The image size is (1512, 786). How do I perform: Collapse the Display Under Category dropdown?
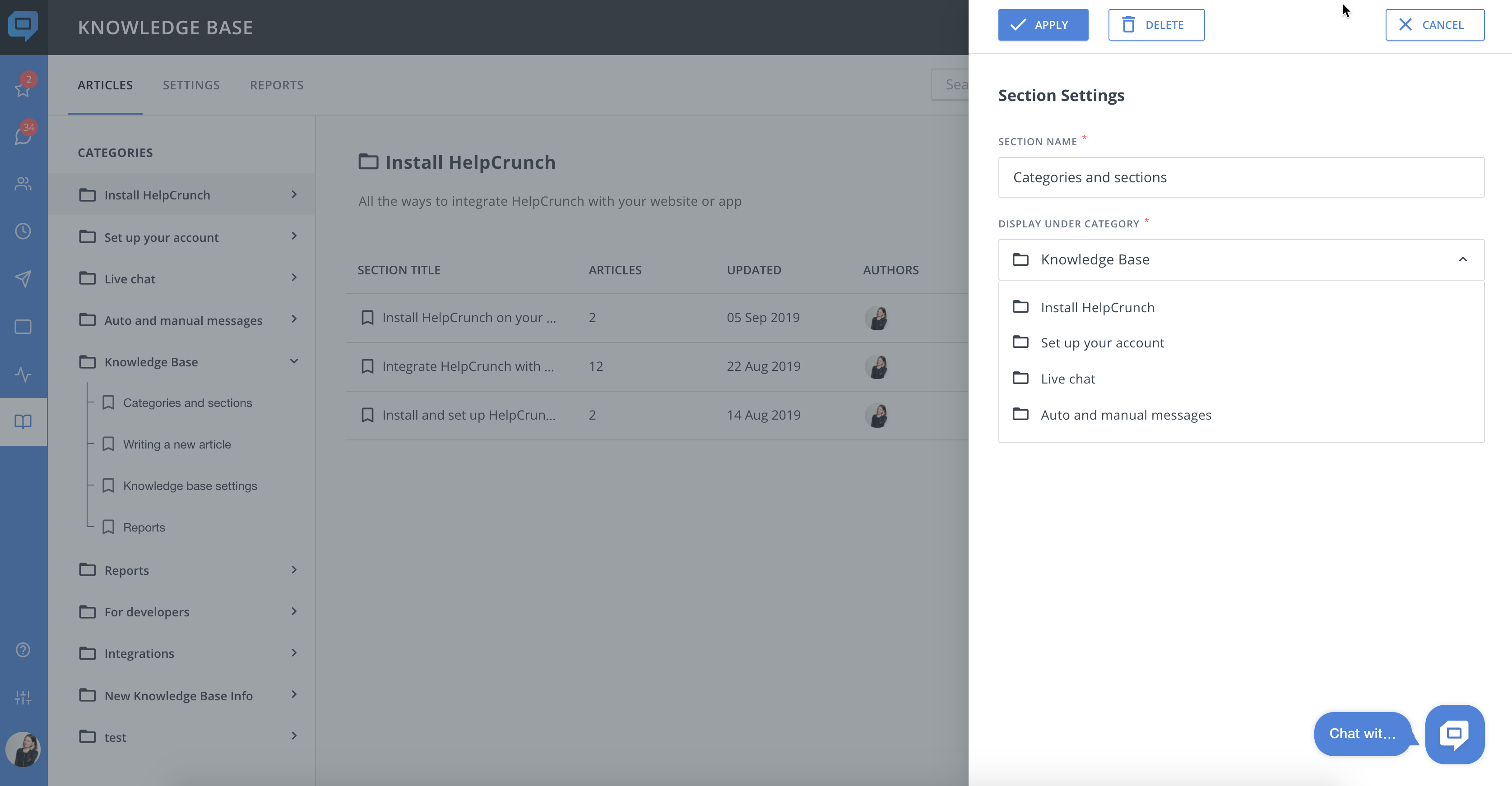point(1463,259)
